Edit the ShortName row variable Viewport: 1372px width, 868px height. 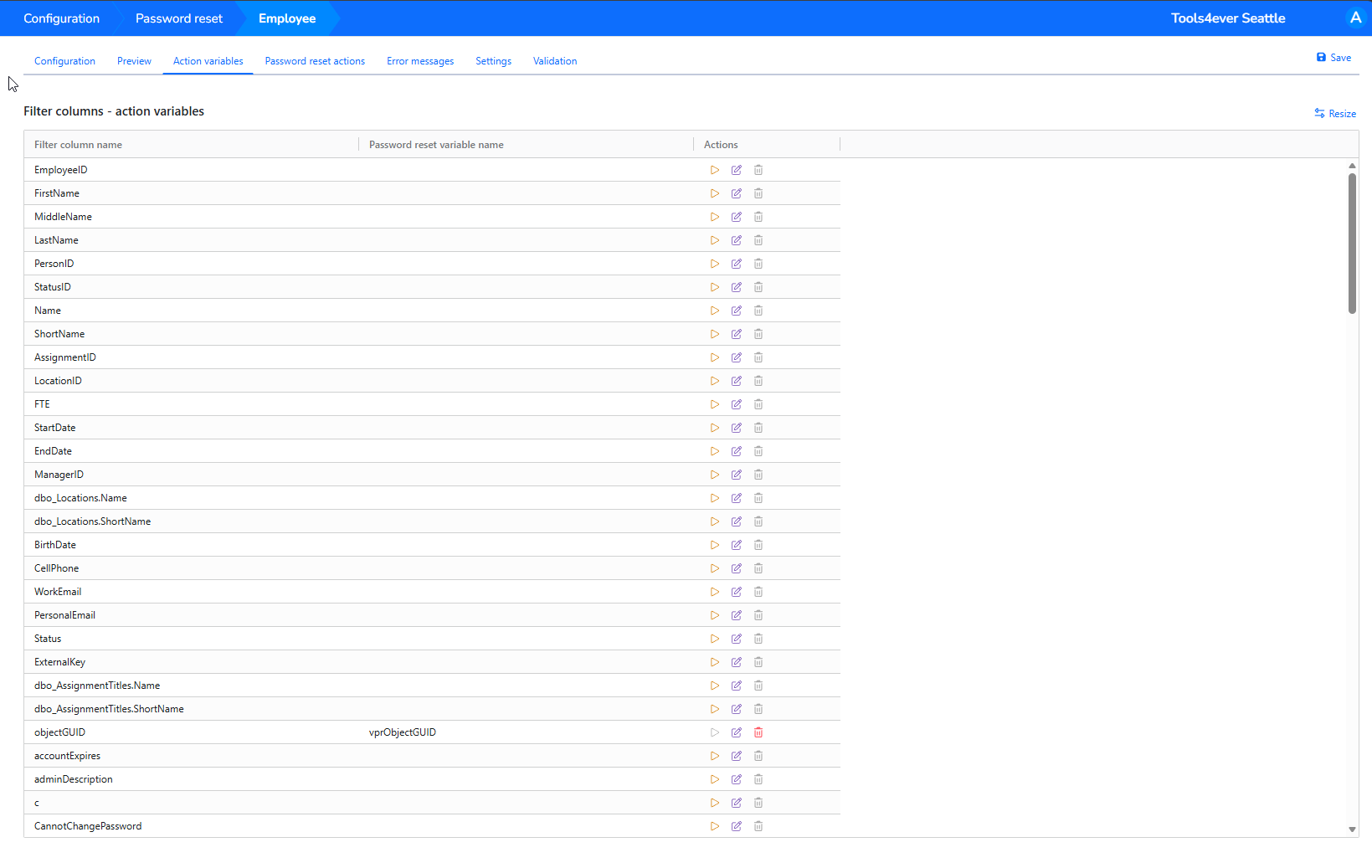(x=737, y=334)
